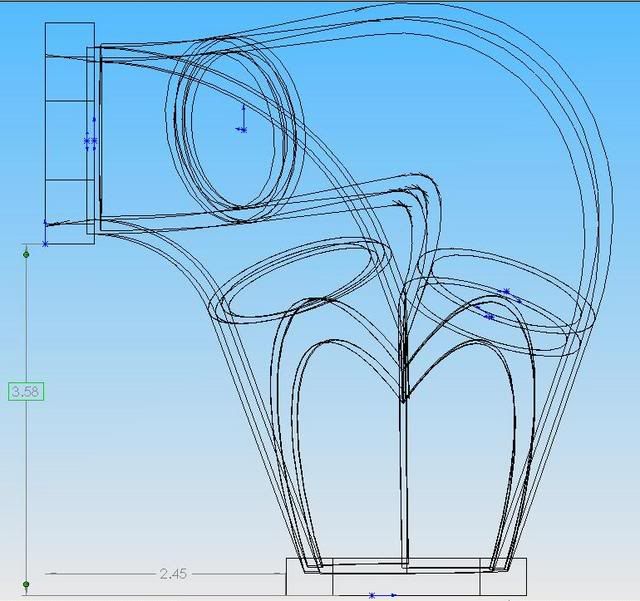Click the lower green handle of 3.58 dimension
The height and width of the screenshot is (601, 640).
pyautogui.click(x=27, y=585)
